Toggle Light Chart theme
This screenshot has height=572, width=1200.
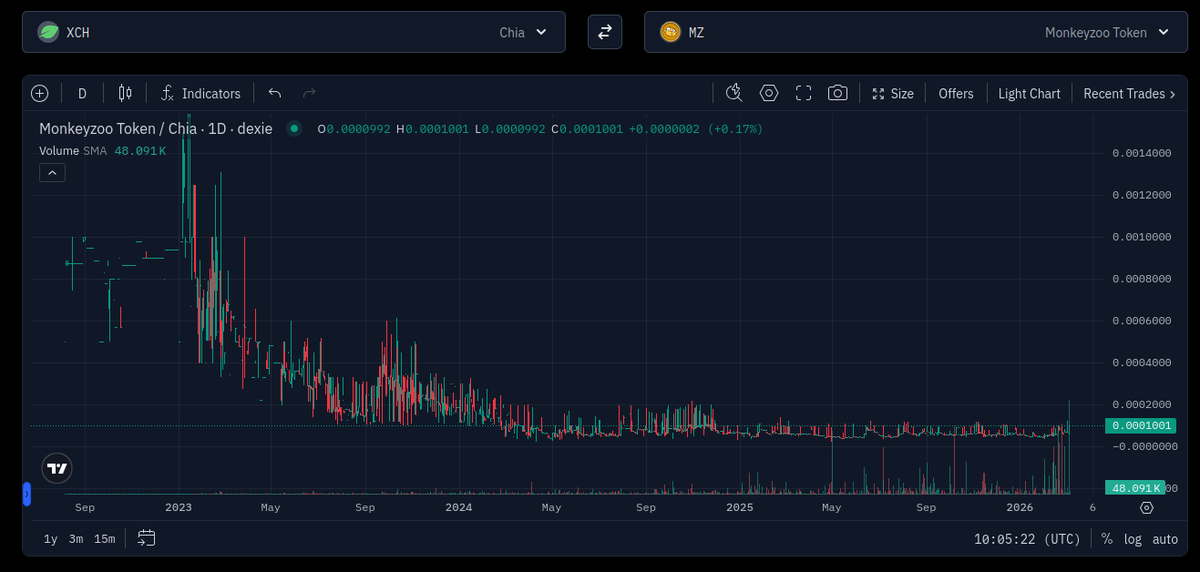click(1029, 93)
